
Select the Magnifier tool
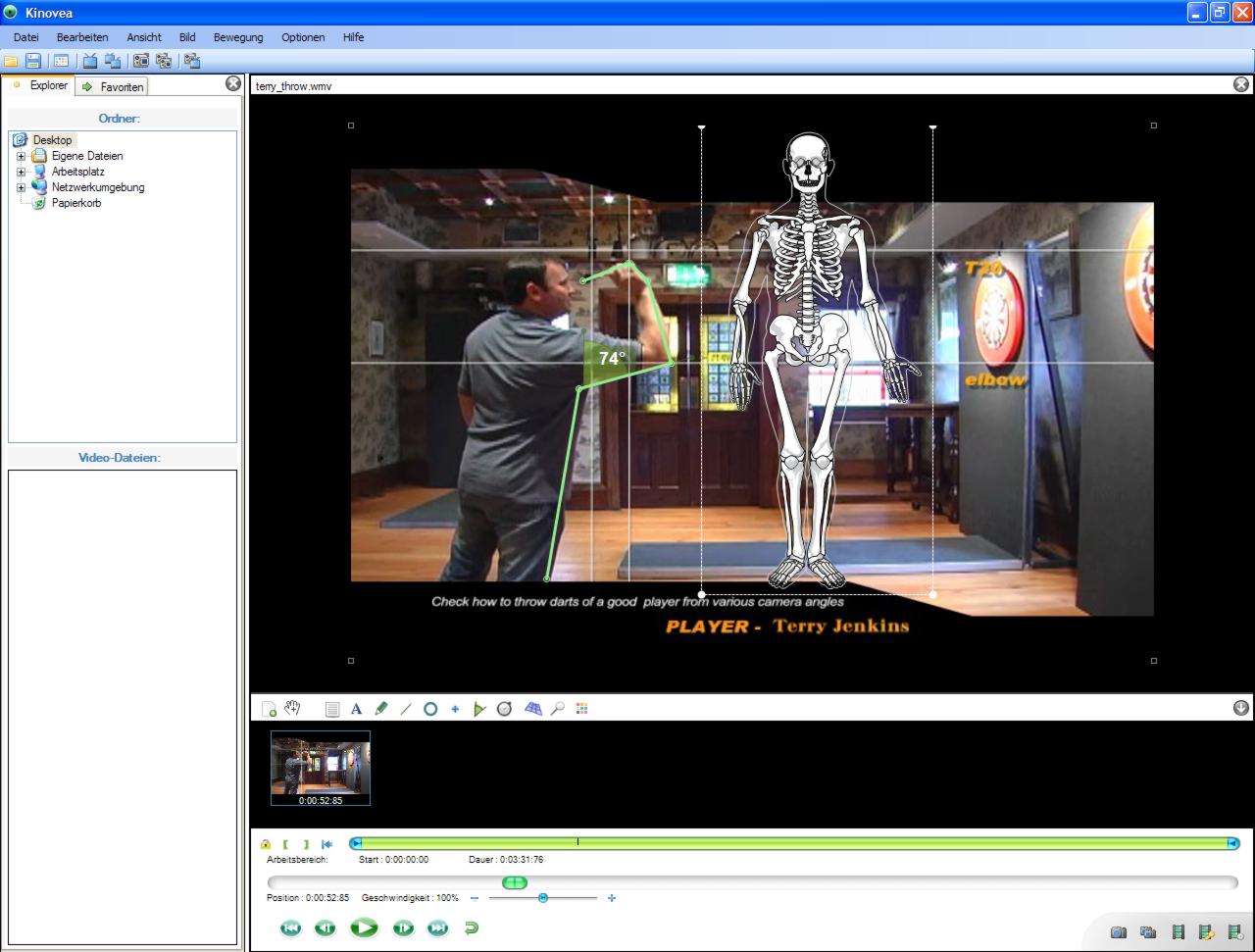tap(558, 709)
